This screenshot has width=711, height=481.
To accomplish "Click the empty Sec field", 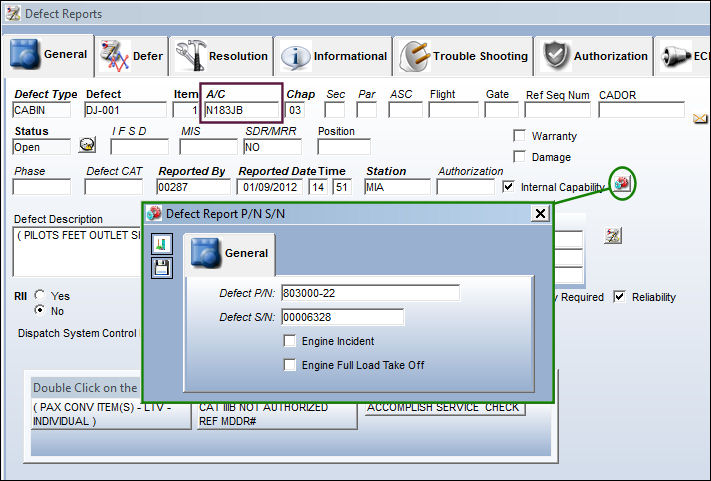I will click(335, 110).
